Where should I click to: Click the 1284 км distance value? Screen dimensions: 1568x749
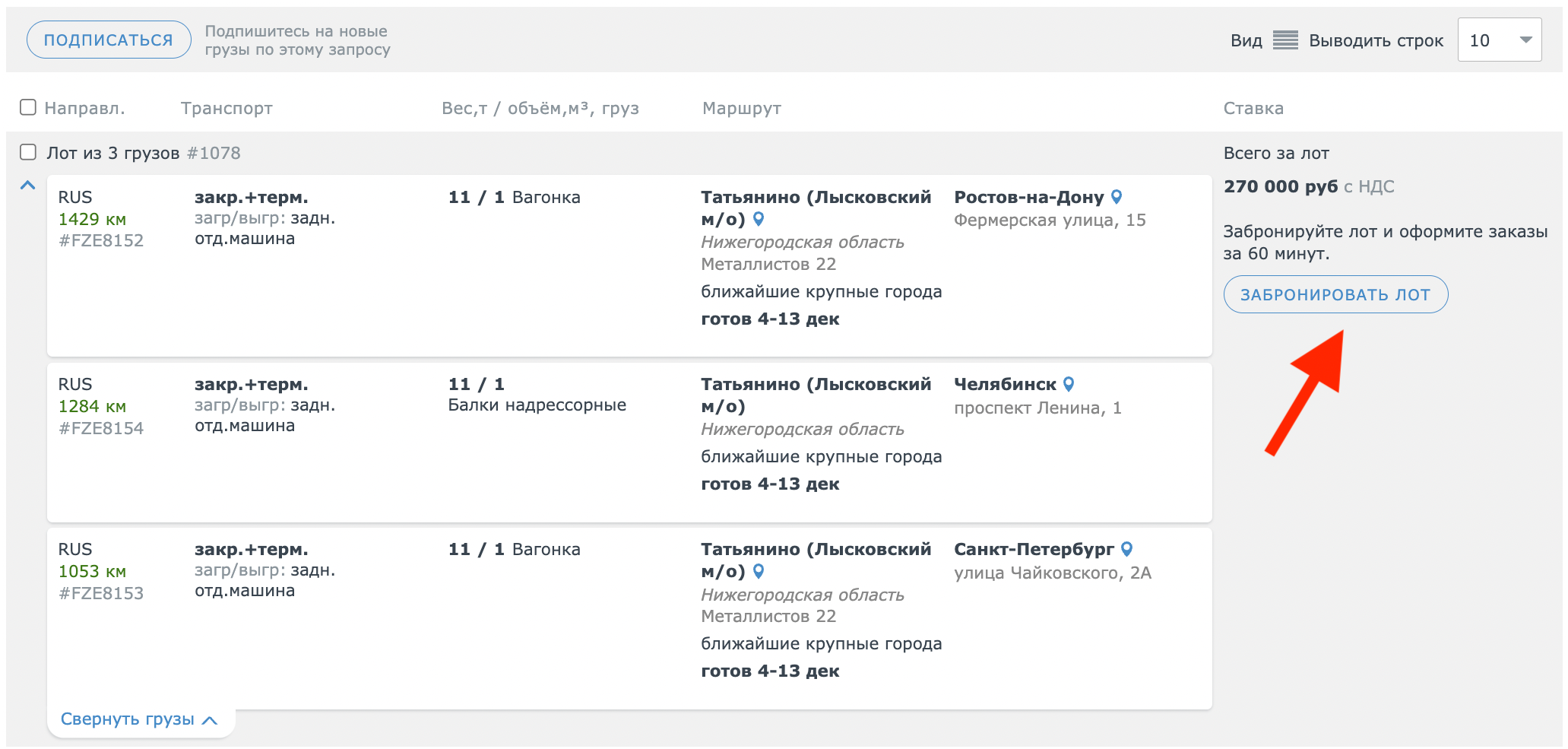pyautogui.click(x=92, y=407)
